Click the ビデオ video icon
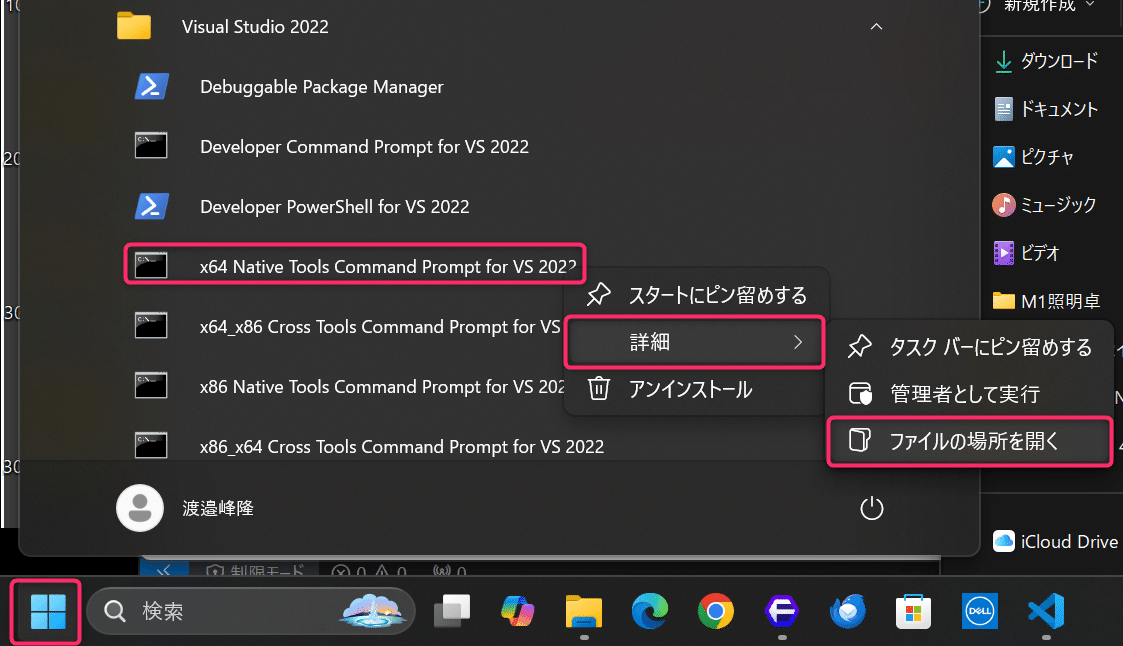1123x646 pixels. coord(1004,253)
